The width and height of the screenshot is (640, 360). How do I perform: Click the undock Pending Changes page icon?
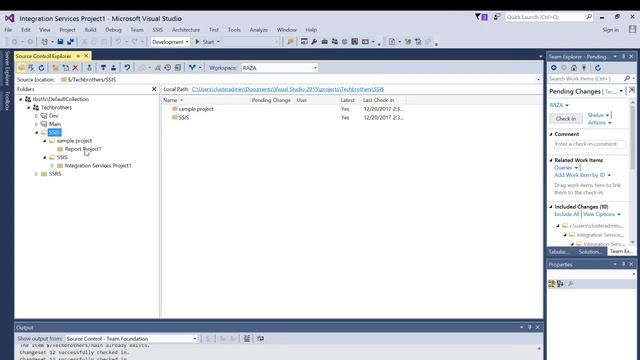tap(631, 90)
